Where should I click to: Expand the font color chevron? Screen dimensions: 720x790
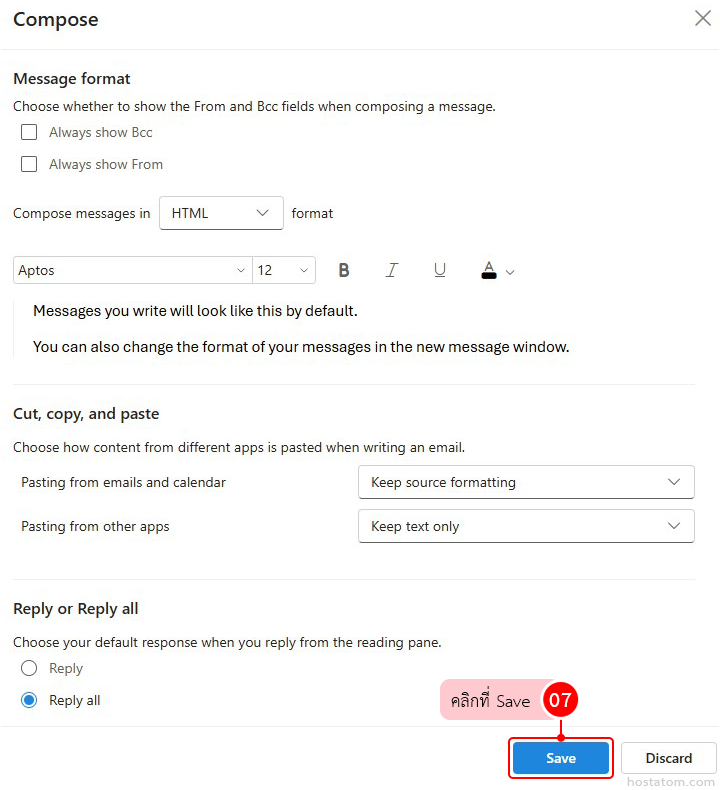pyautogui.click(x=510, y=273)
